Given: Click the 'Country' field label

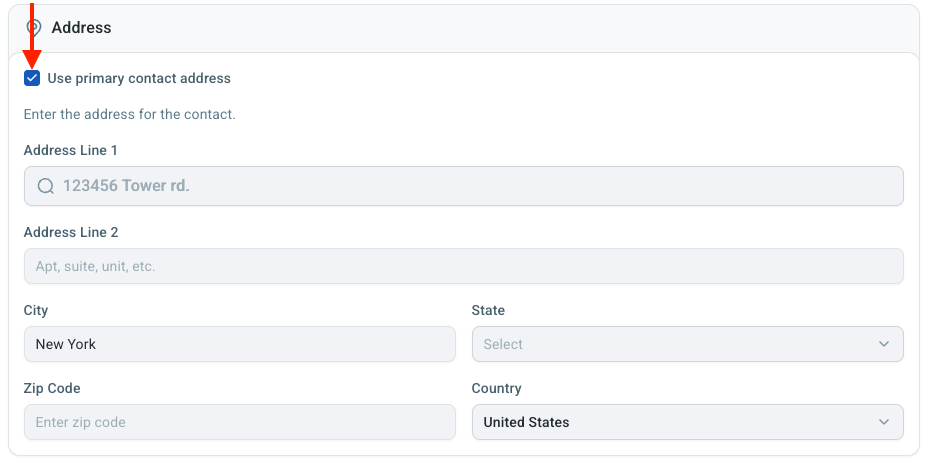Looking at the screenshot, I should tap(496, 388).
